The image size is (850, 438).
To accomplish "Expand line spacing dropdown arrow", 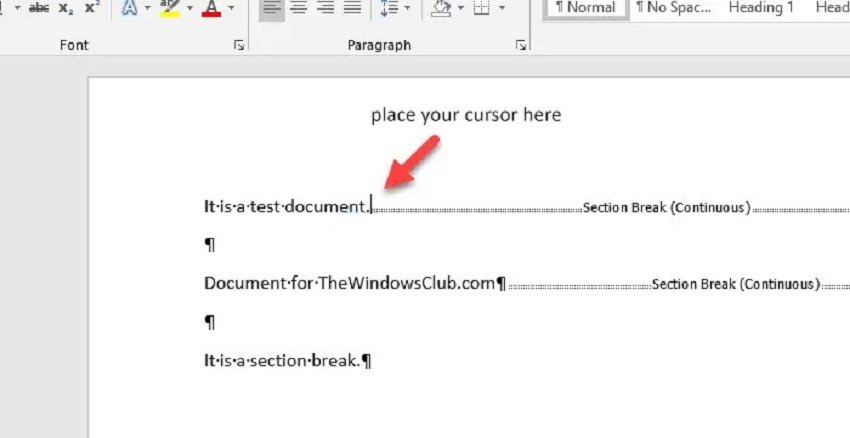I will tap(407, 8).
